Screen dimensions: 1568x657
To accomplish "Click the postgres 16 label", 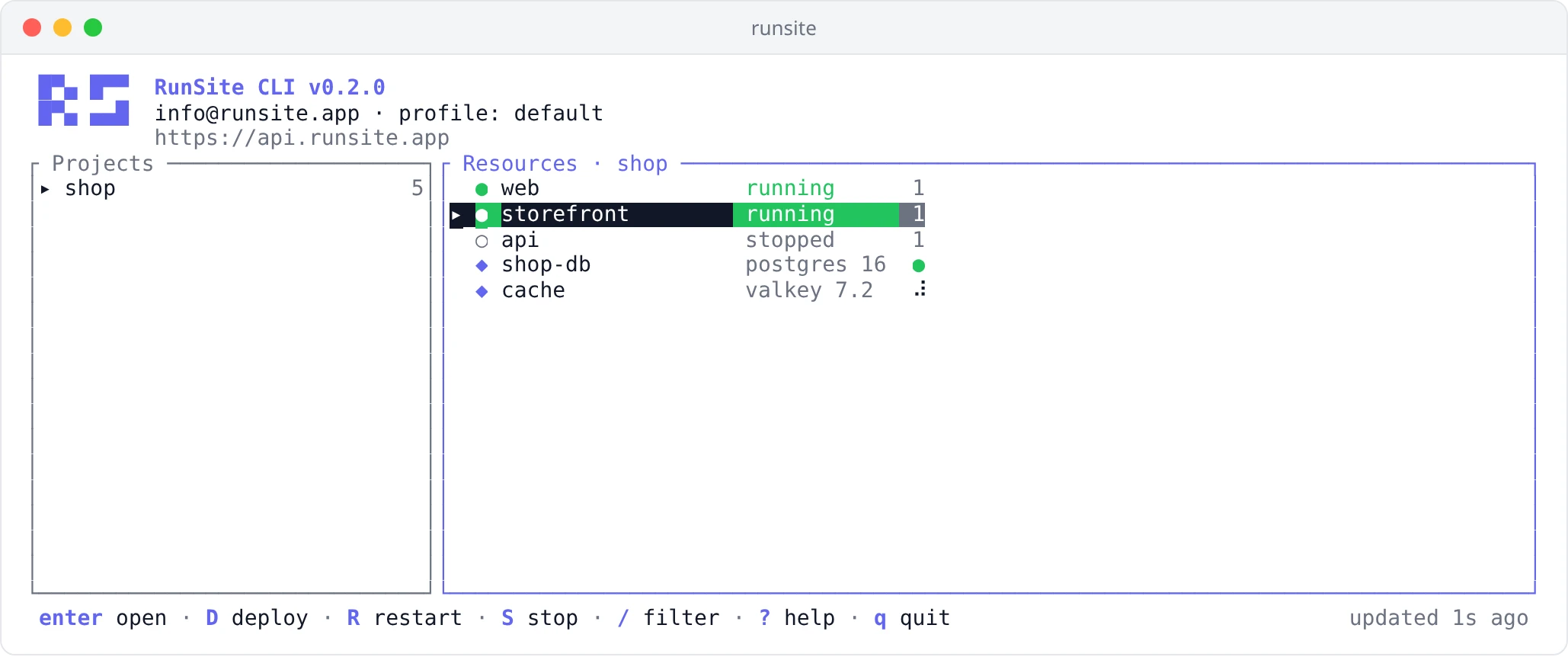I will point(815,265).
